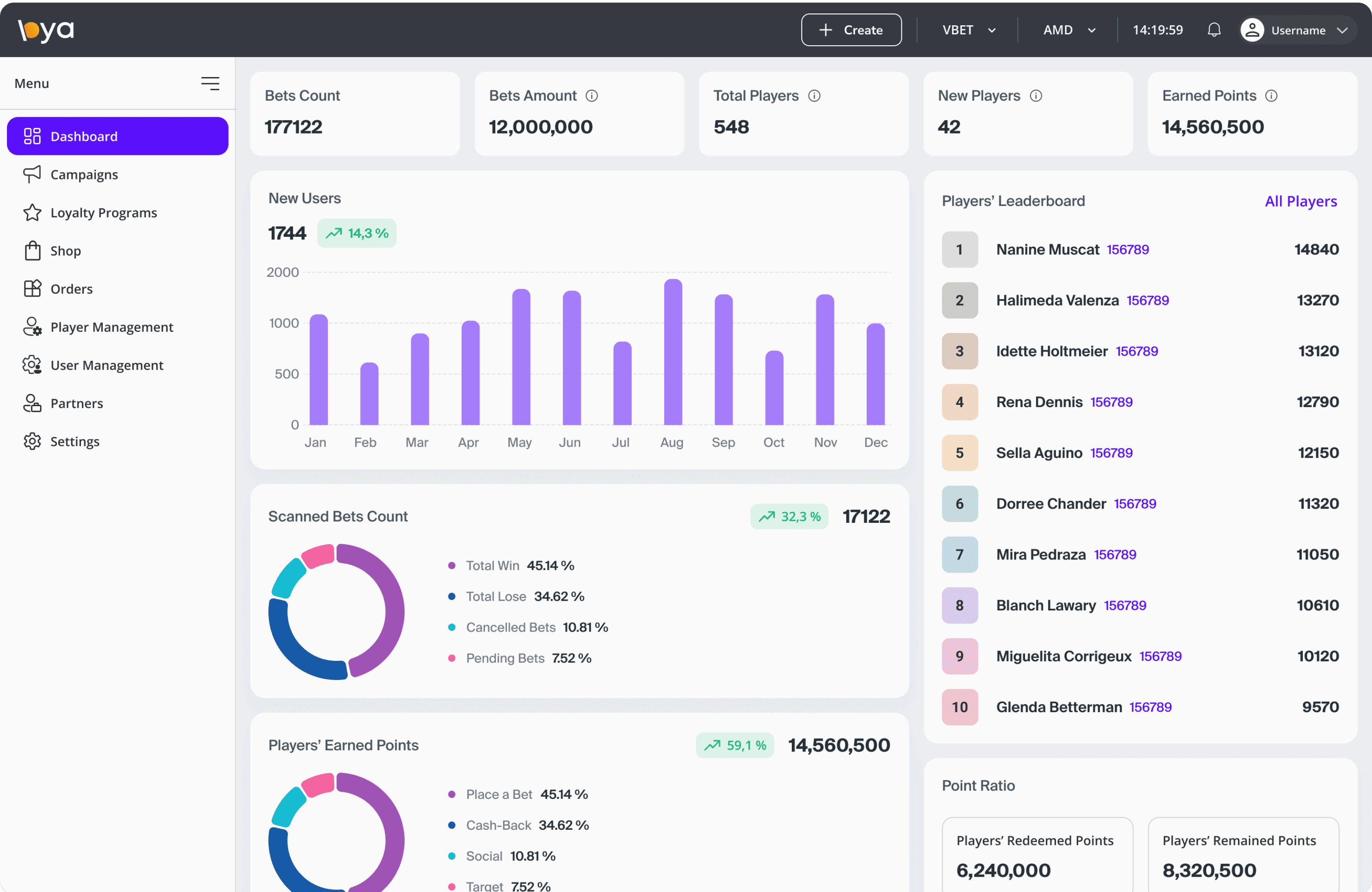Click the Loyalty Programs star icon
The height and width of the screenshot is (892, 1372).
[32, 213]
